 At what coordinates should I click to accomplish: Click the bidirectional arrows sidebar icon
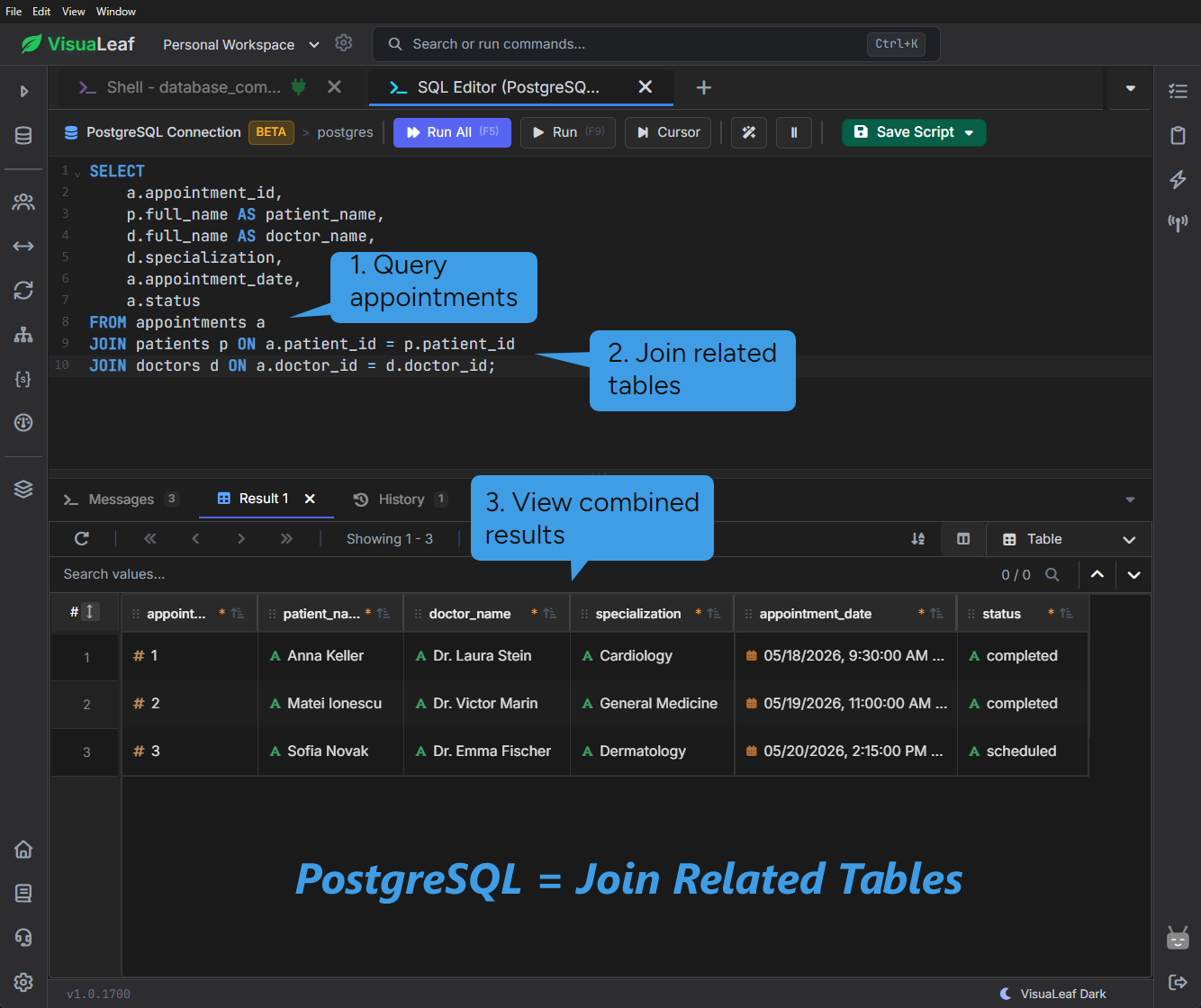click(x=23, y=246)
